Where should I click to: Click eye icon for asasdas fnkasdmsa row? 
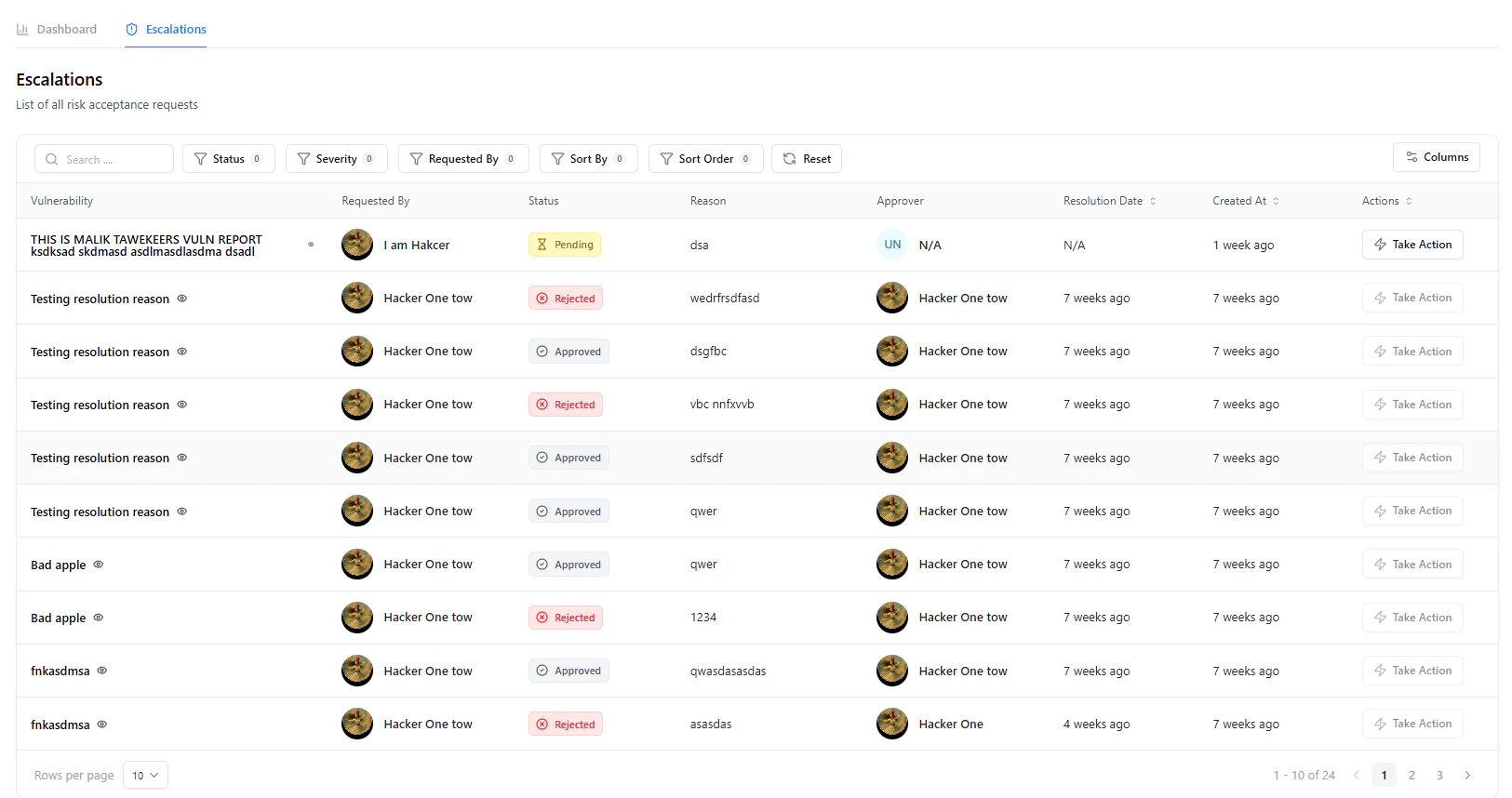pos(102,725)
